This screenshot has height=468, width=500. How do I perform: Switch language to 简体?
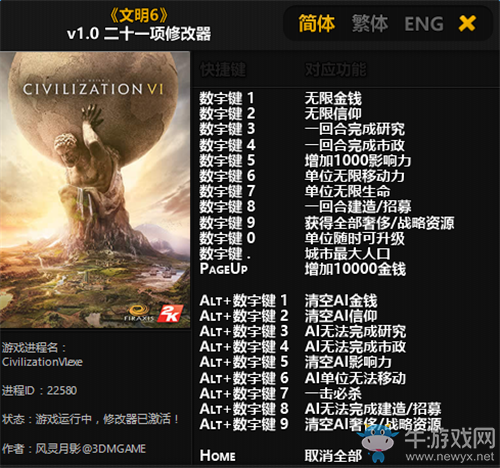click(316, 24)
